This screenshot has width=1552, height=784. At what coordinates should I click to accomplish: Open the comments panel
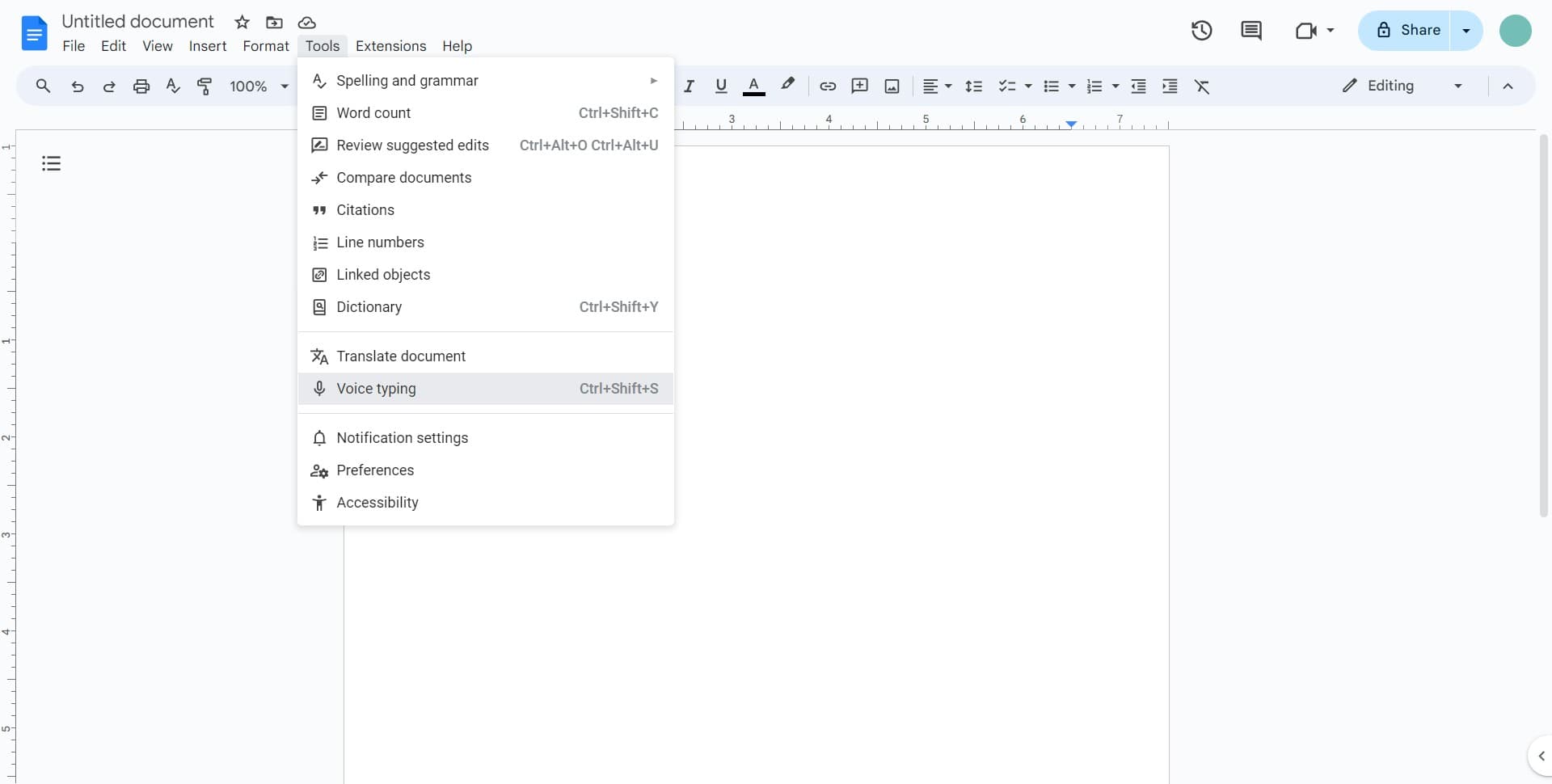tap(1251, 30)
